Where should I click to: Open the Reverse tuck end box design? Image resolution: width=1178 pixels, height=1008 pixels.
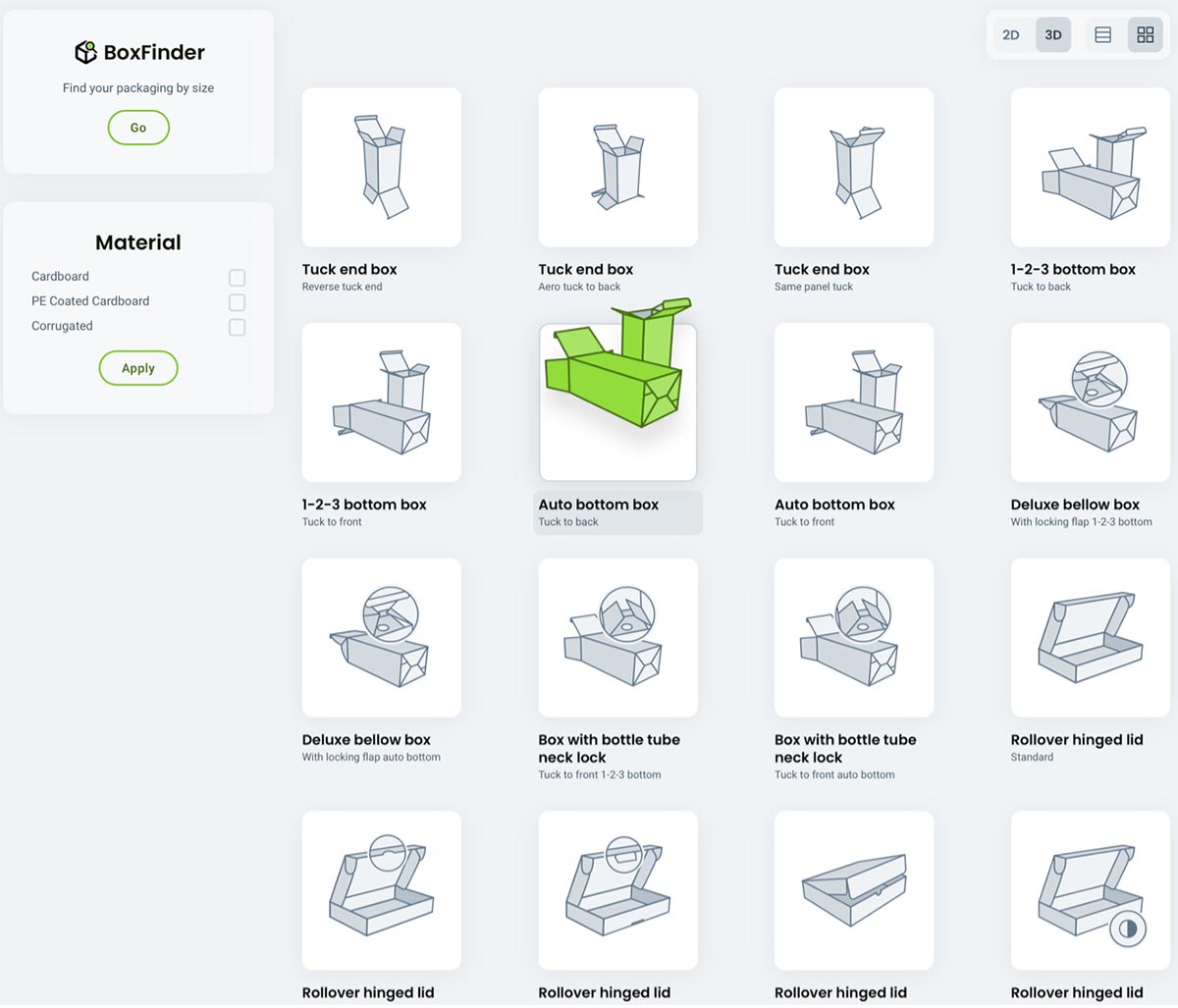(381, 167)
